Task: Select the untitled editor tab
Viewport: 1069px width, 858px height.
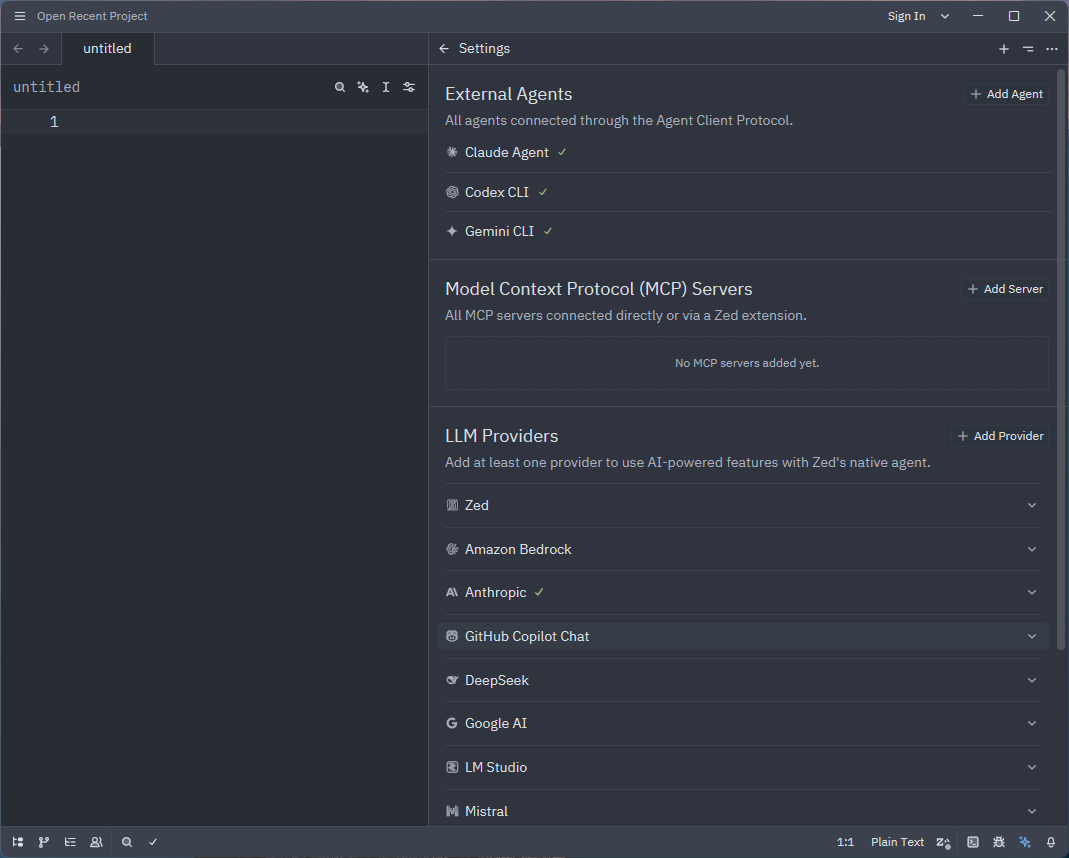Action: click(x=108, y=49)
